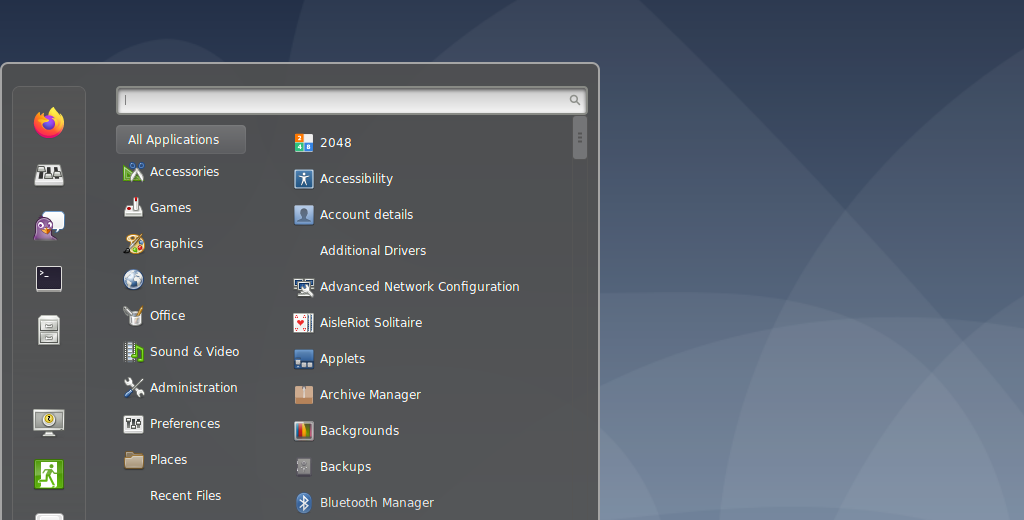Launch Bluetooth Manager from the app list
Image resolution: width=1024 pixels, height=520 pixels.
pos(376,503)
